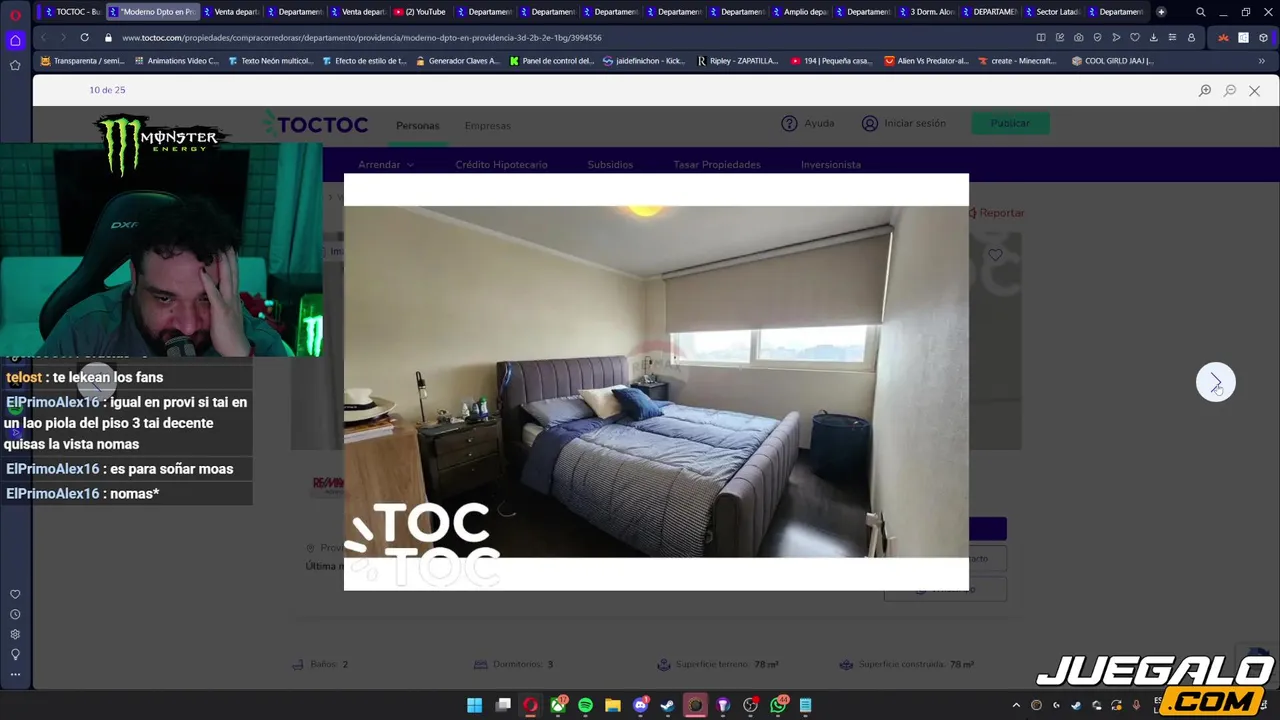Open jaidefinichon - Kick bookmark
This screenshot has width=1280, height=720.
(644, 61)
